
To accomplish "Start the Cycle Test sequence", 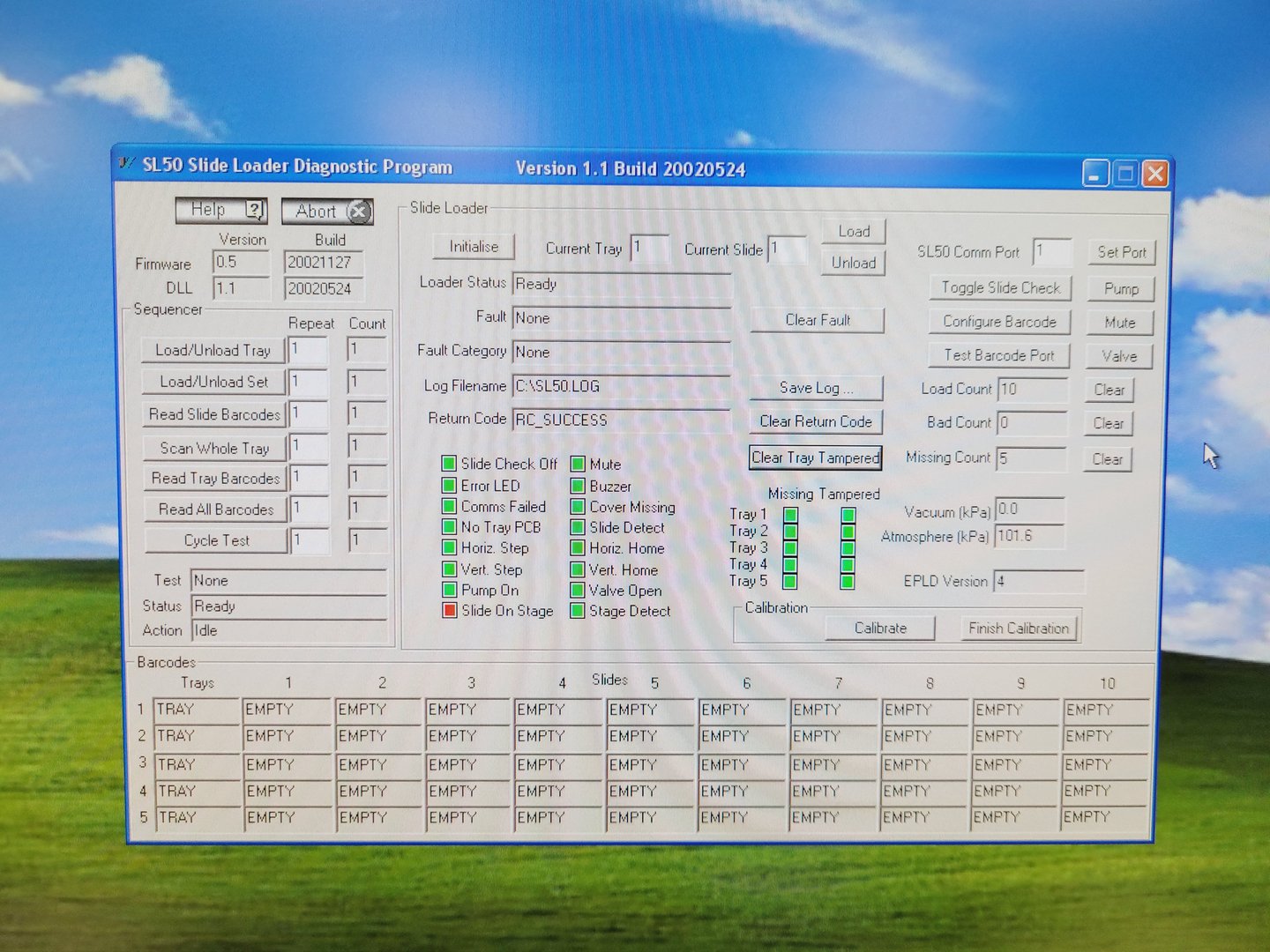I will 215,540.
